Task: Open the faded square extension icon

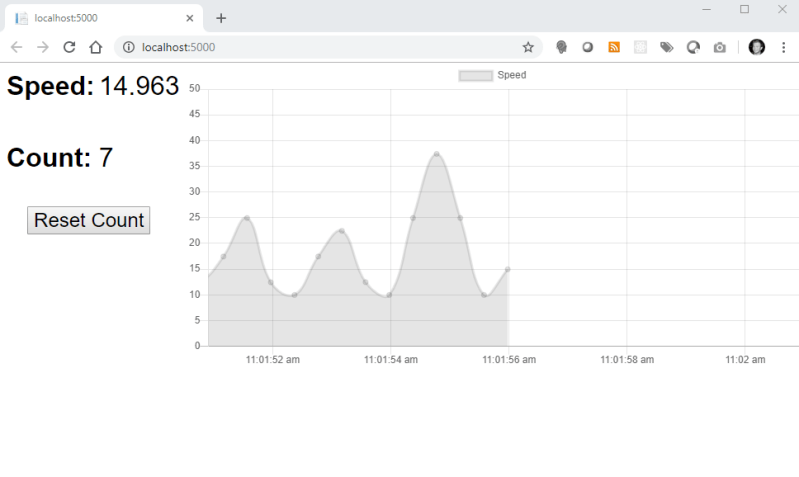Action: (641, 47)
